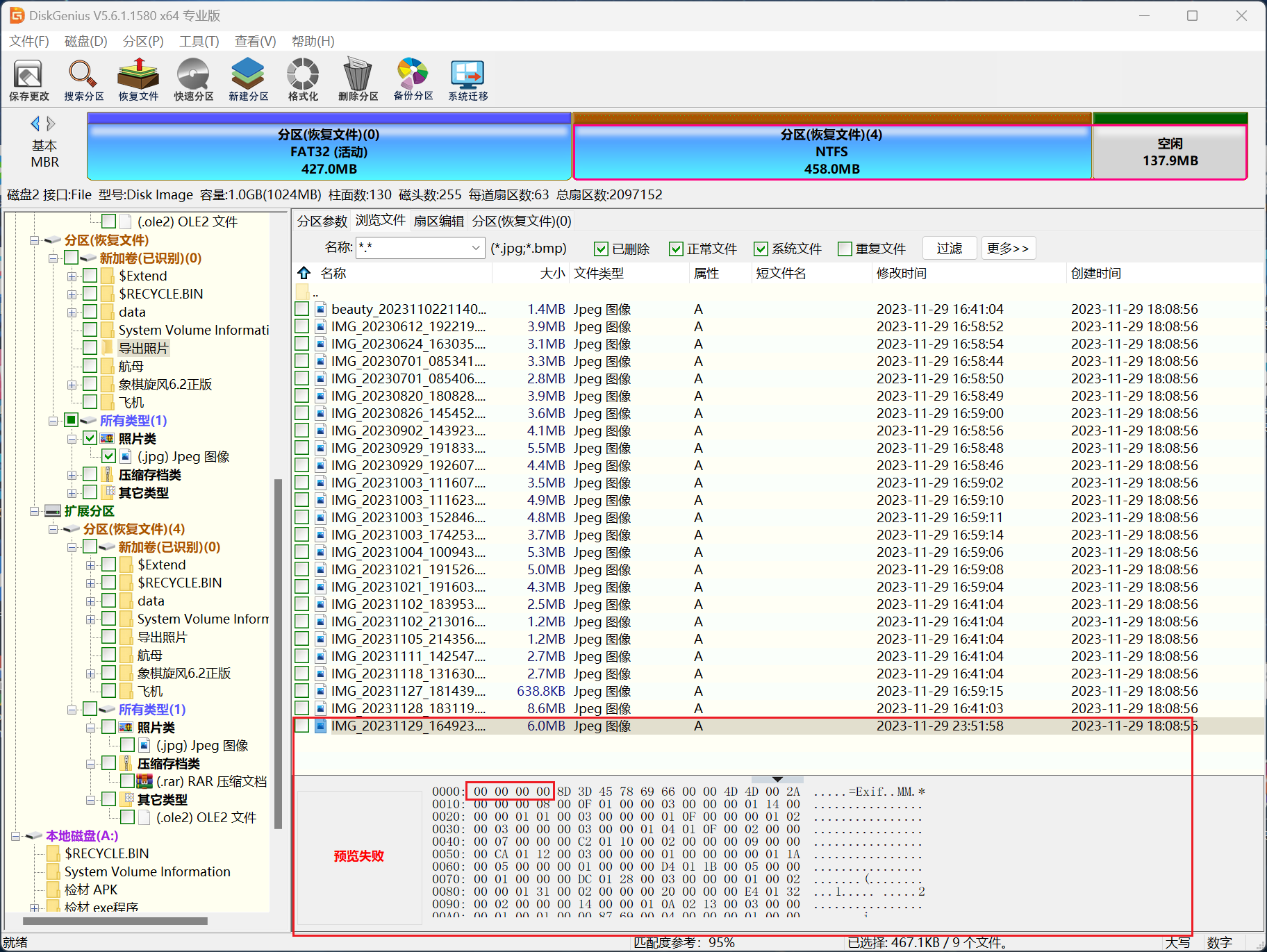Click the 保存更改 toolbar icon

point(28,79)
